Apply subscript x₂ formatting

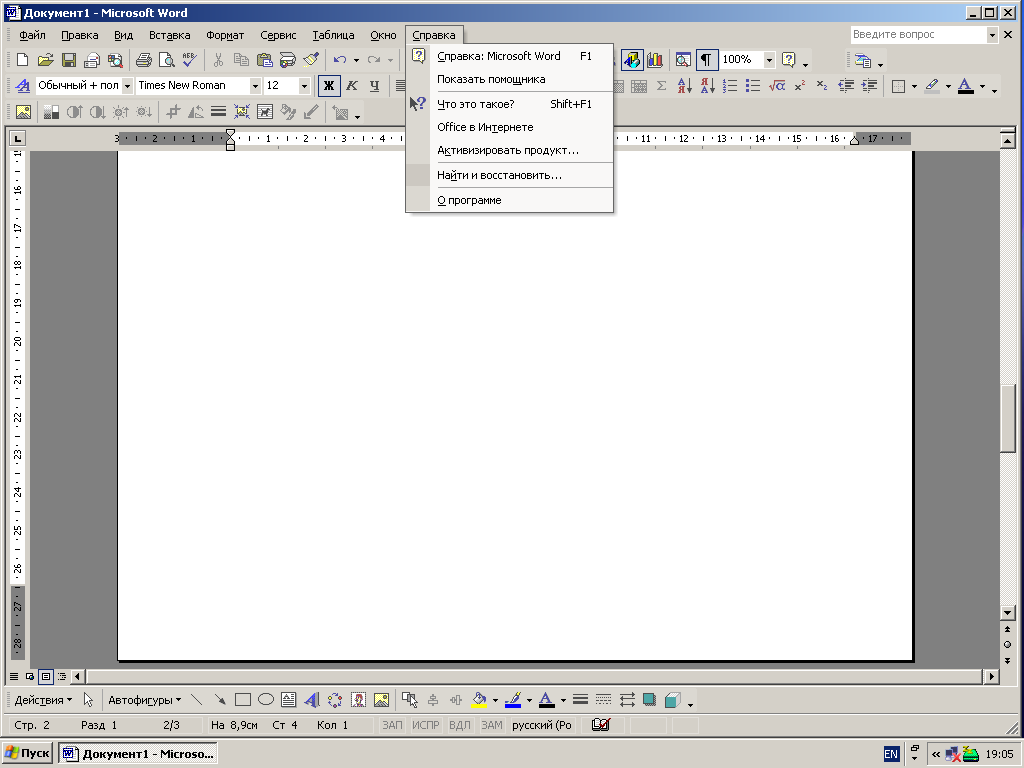pyautogui.click(x=822, y=86)
